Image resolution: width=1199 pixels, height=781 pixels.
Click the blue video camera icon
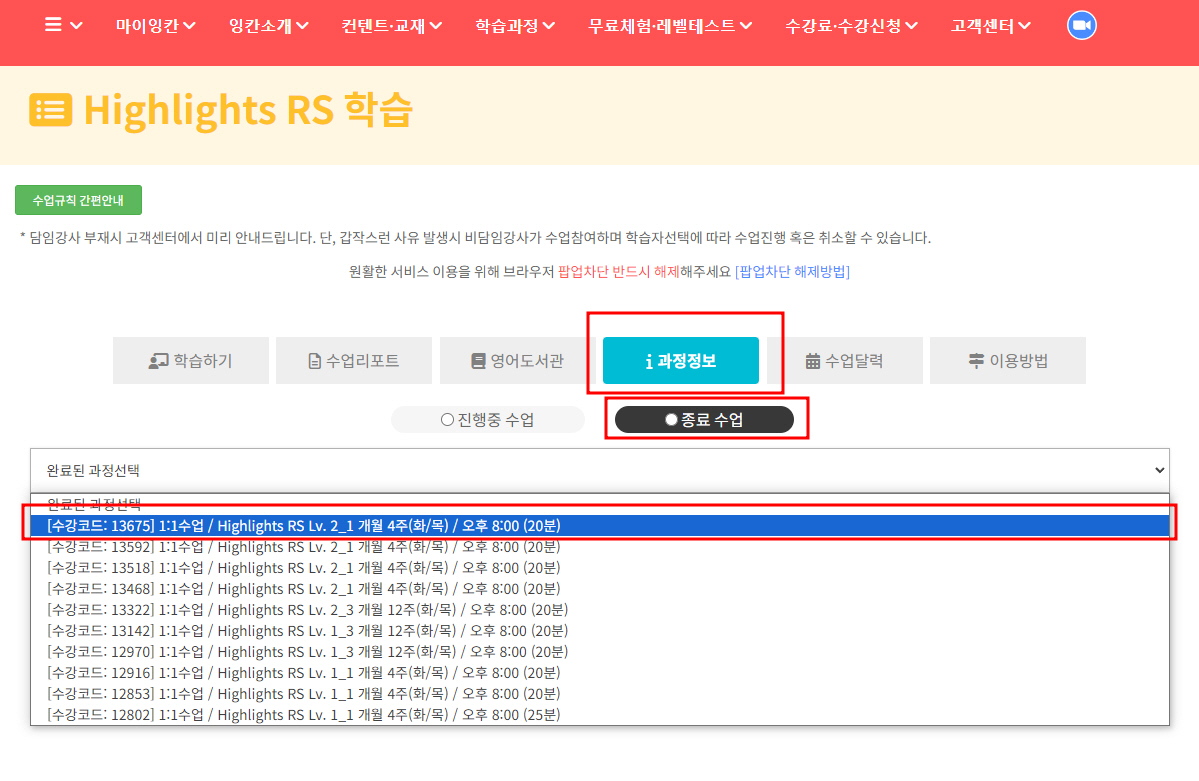[x=1081, y=25]
